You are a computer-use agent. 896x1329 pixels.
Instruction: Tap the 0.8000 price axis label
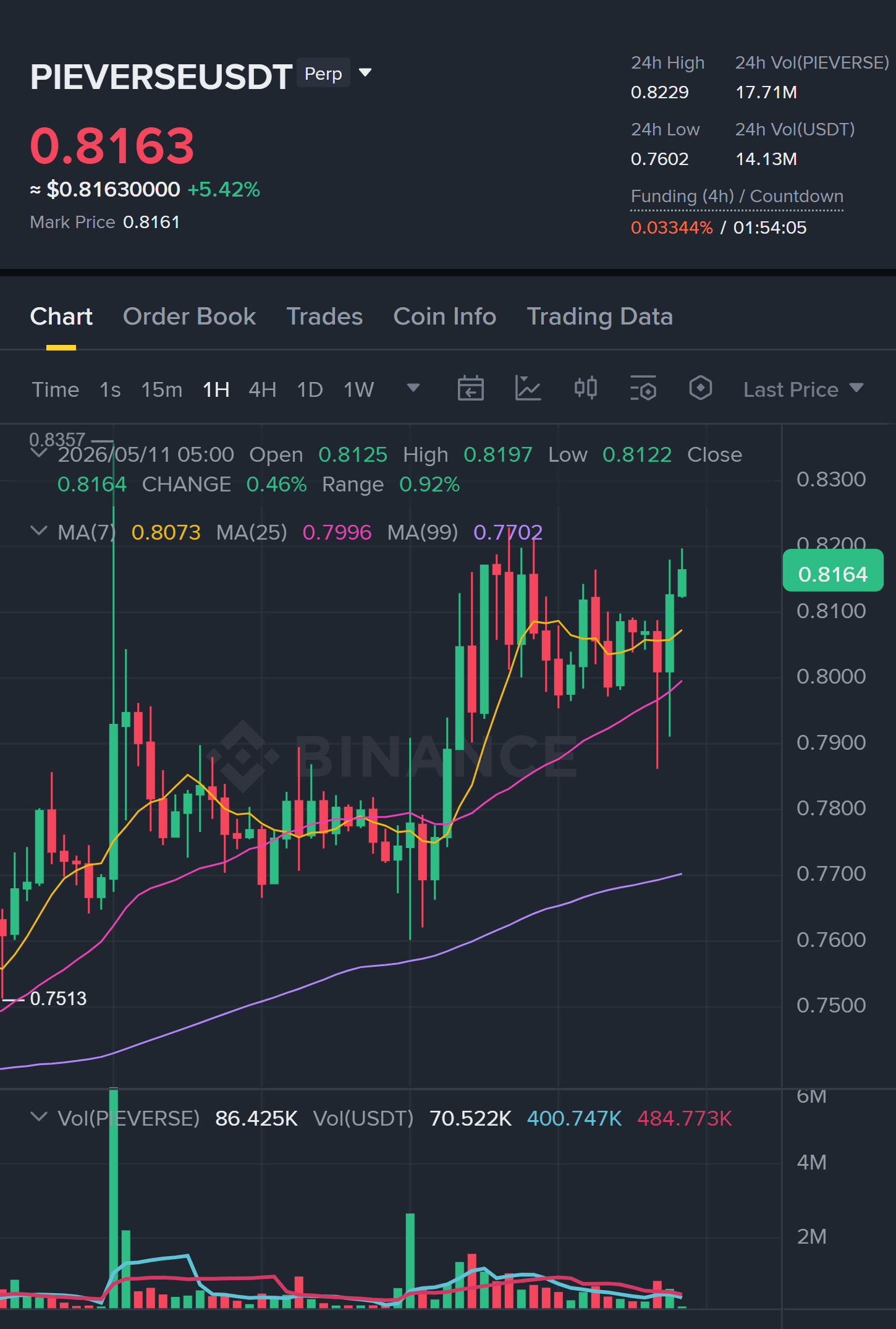point(831,676)
